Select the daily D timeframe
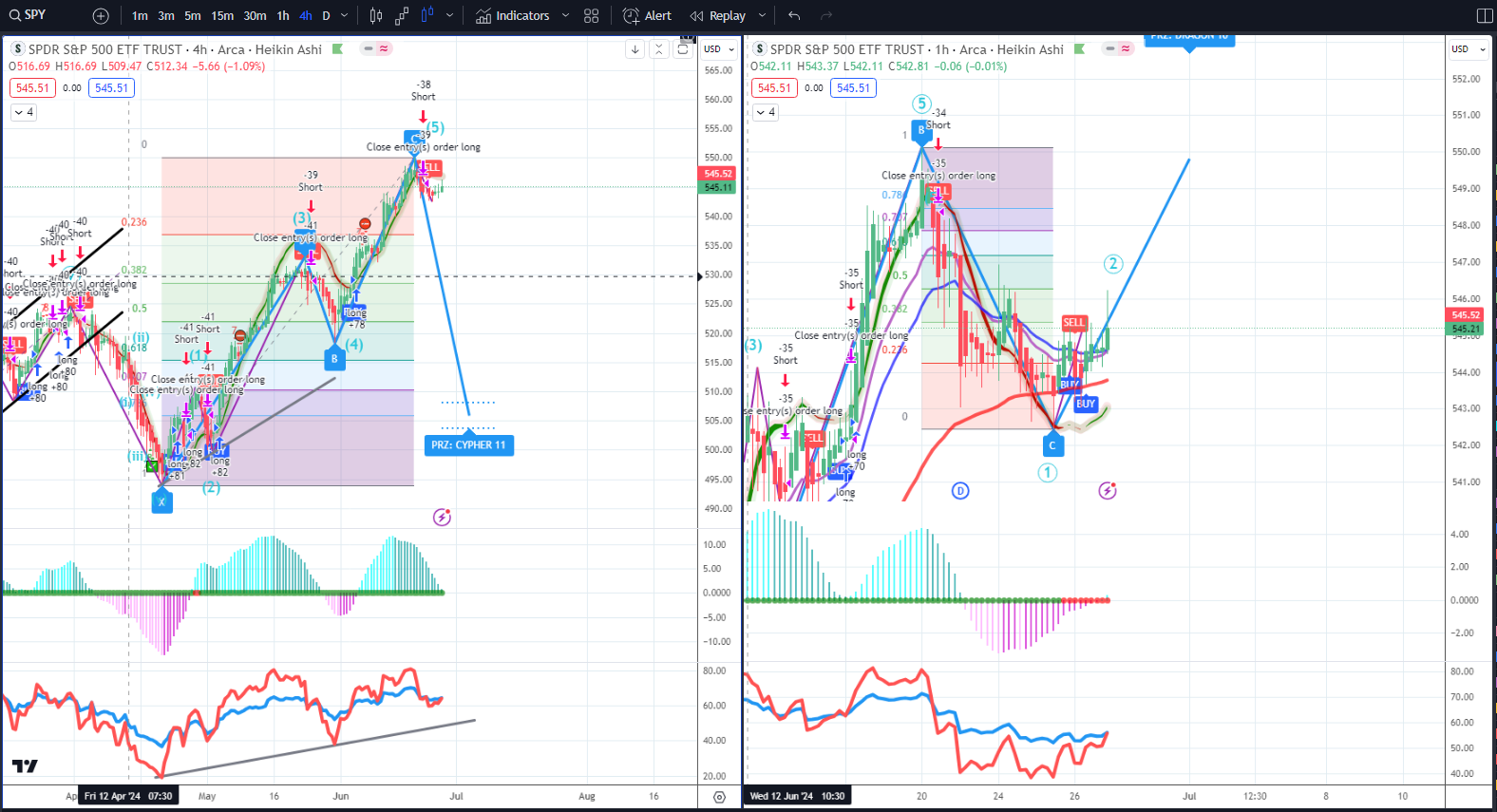This screenshot has width=1497, height=812. point(326,16)
